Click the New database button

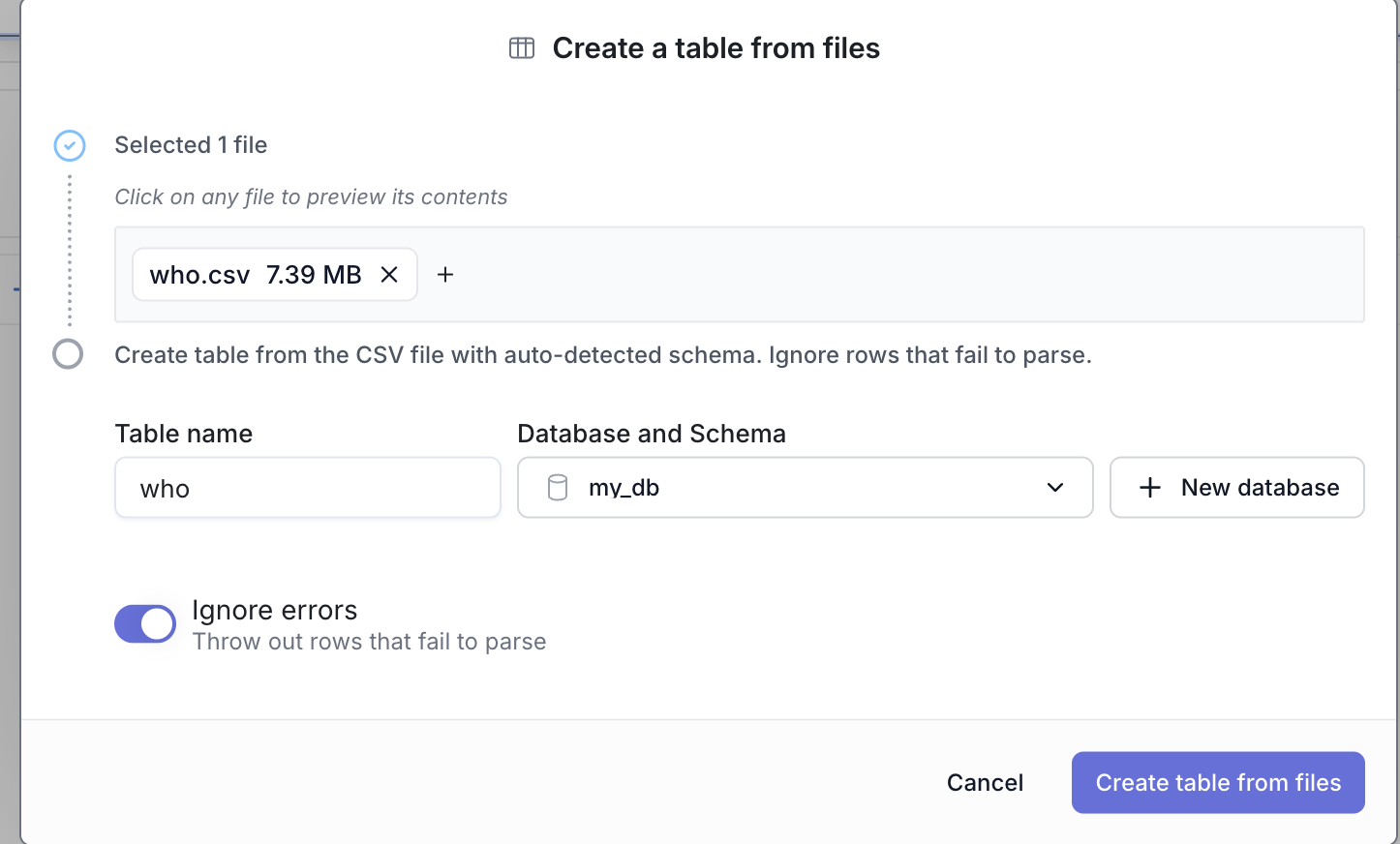(1237, 488)
